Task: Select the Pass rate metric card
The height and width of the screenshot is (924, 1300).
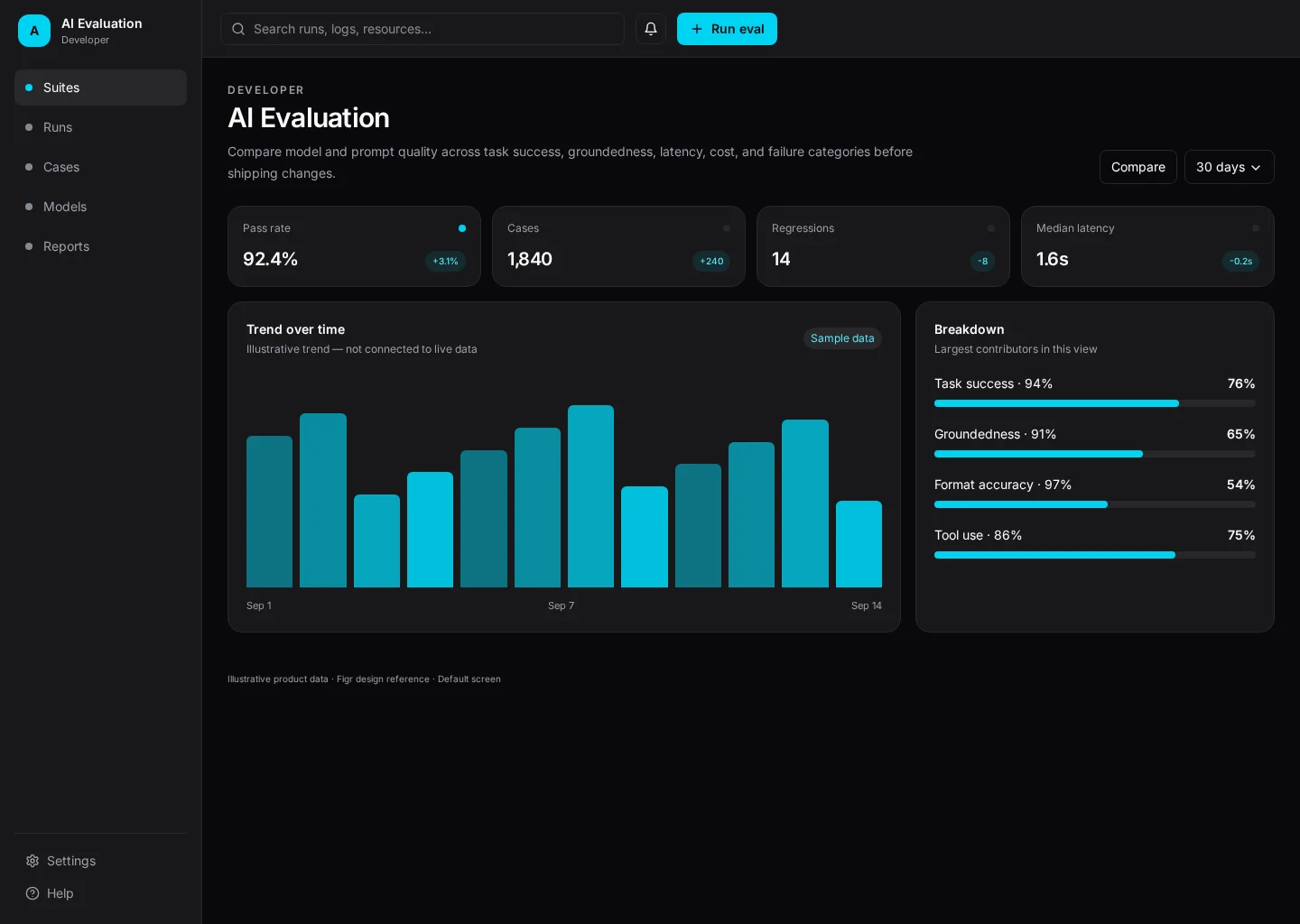Action: [x=354, y=246]
